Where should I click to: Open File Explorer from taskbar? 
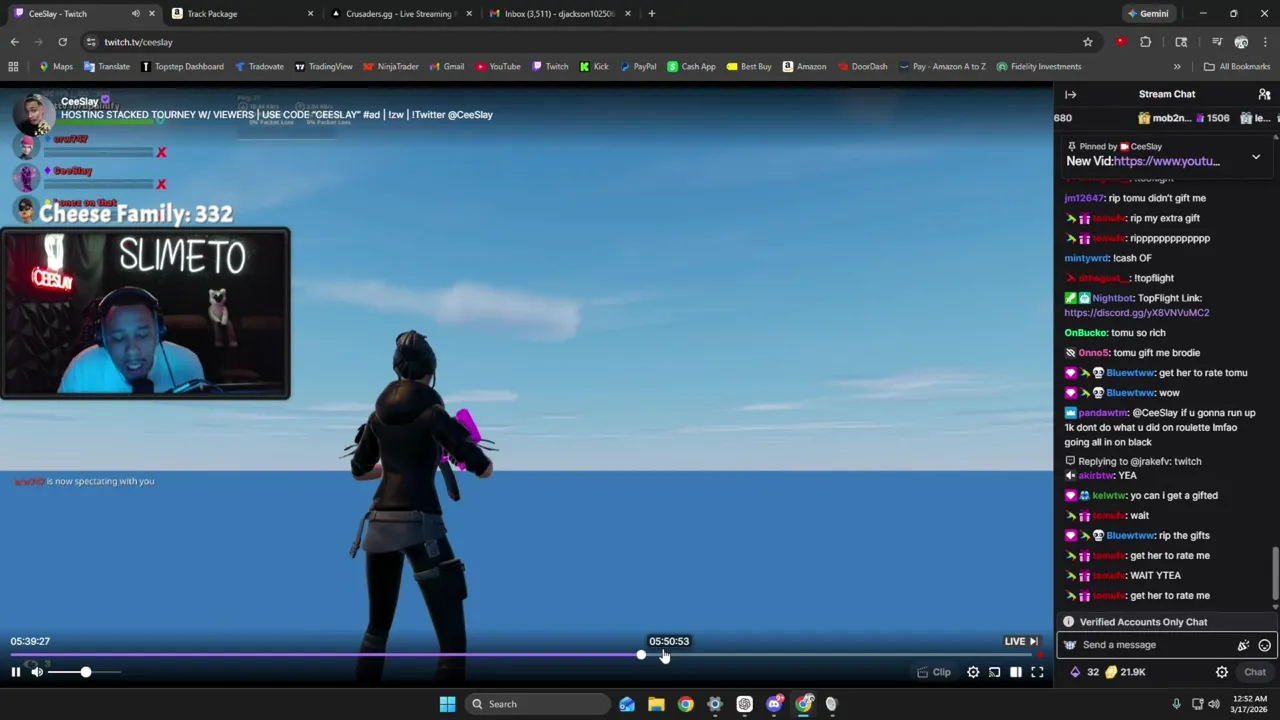(656, 704)
